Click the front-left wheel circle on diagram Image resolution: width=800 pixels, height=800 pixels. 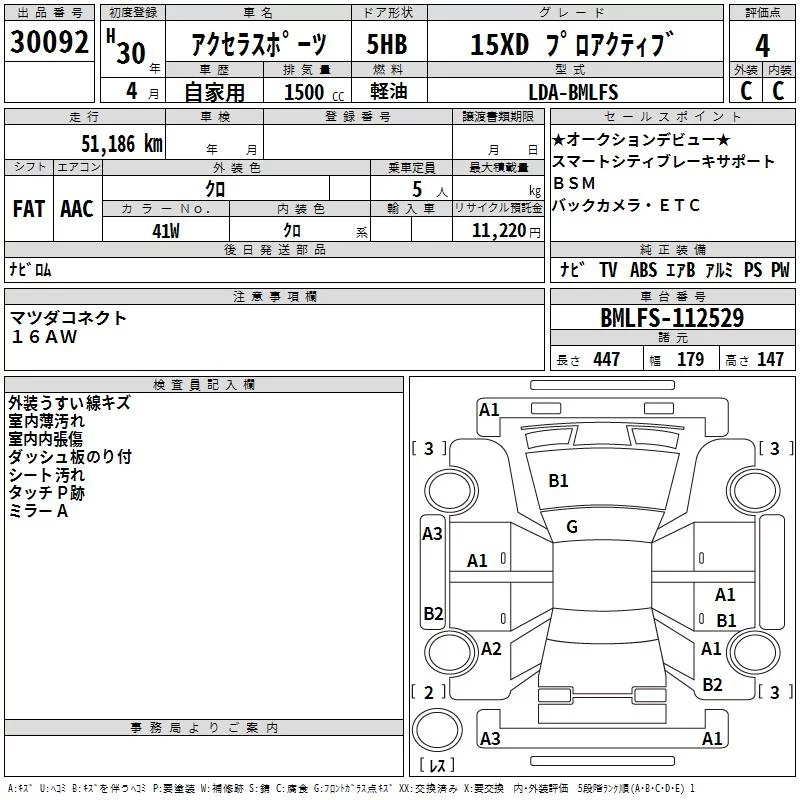451,492
